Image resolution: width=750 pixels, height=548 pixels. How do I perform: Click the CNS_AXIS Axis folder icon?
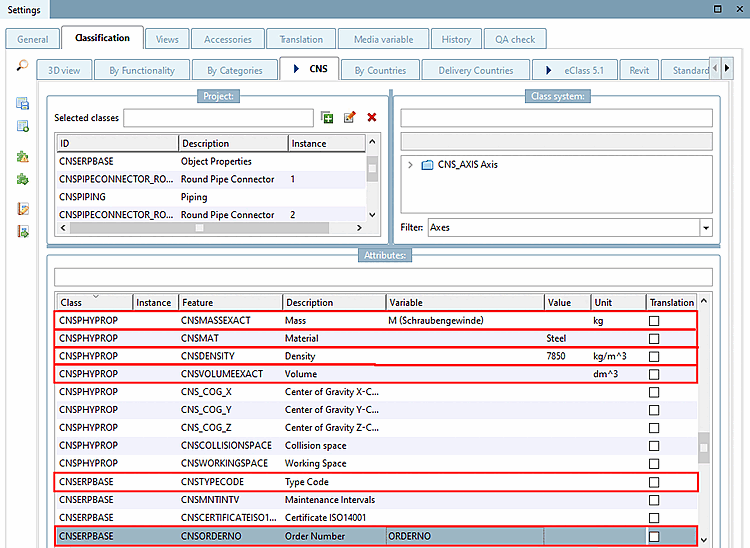[427, 165]
